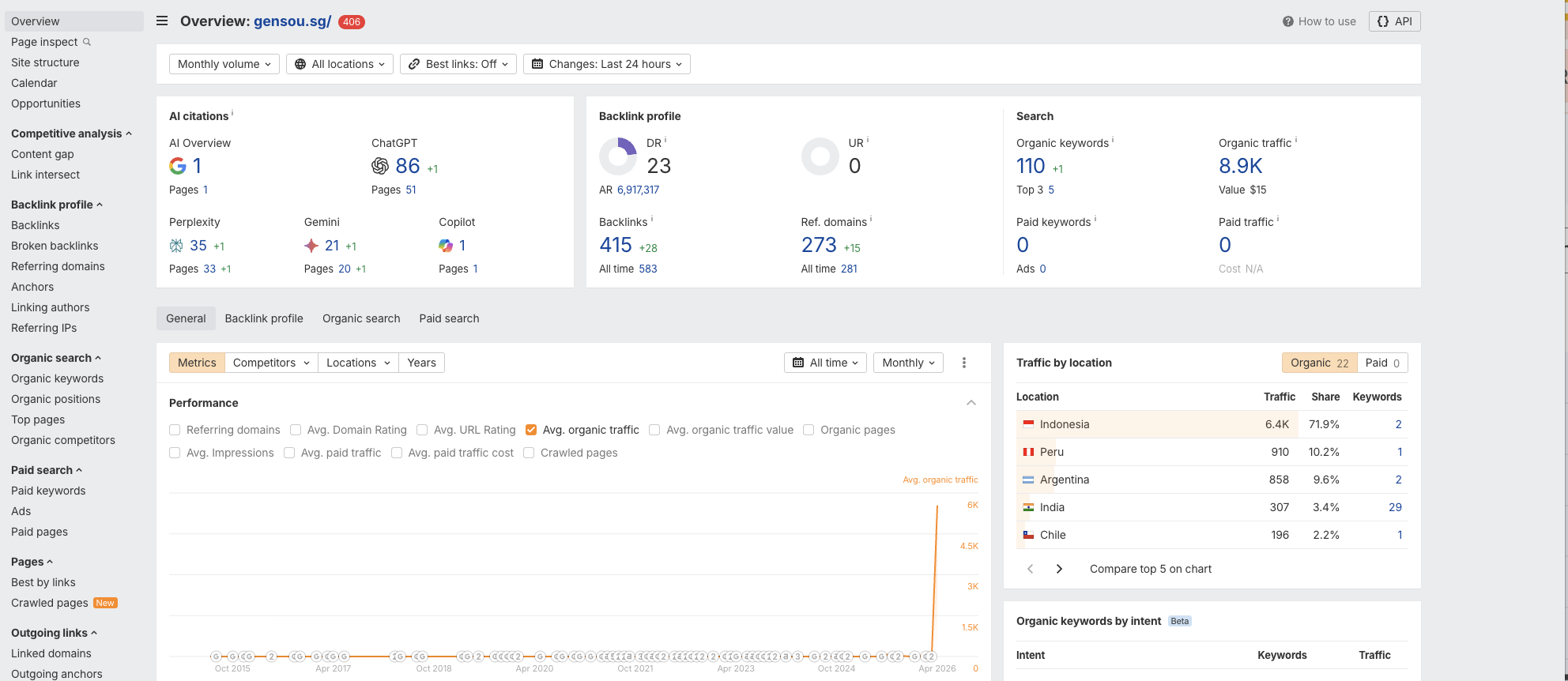This screenshot has height=681, width=1568.
Task: Click the link icon in Best links
Action: tap(414, 64)
